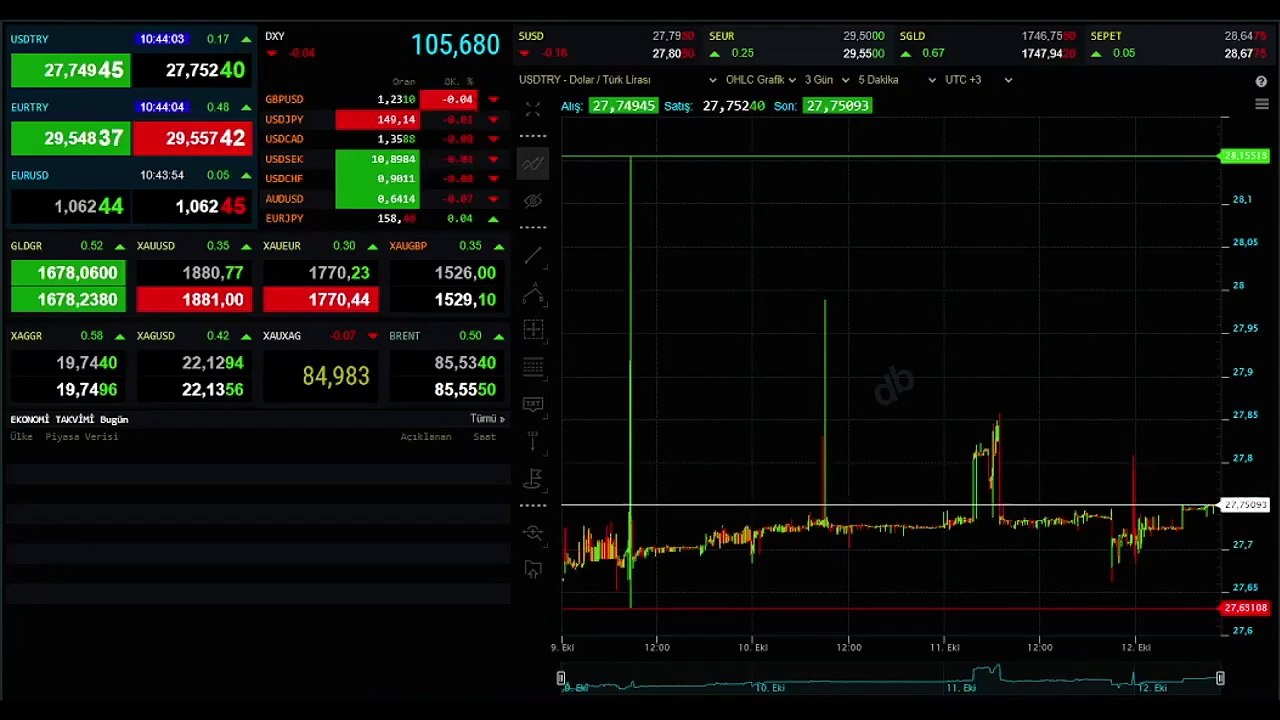Click the Satış value 27,75240 in chart header
Viewport: 1280px width, 720px height.
tap(733, 106)
